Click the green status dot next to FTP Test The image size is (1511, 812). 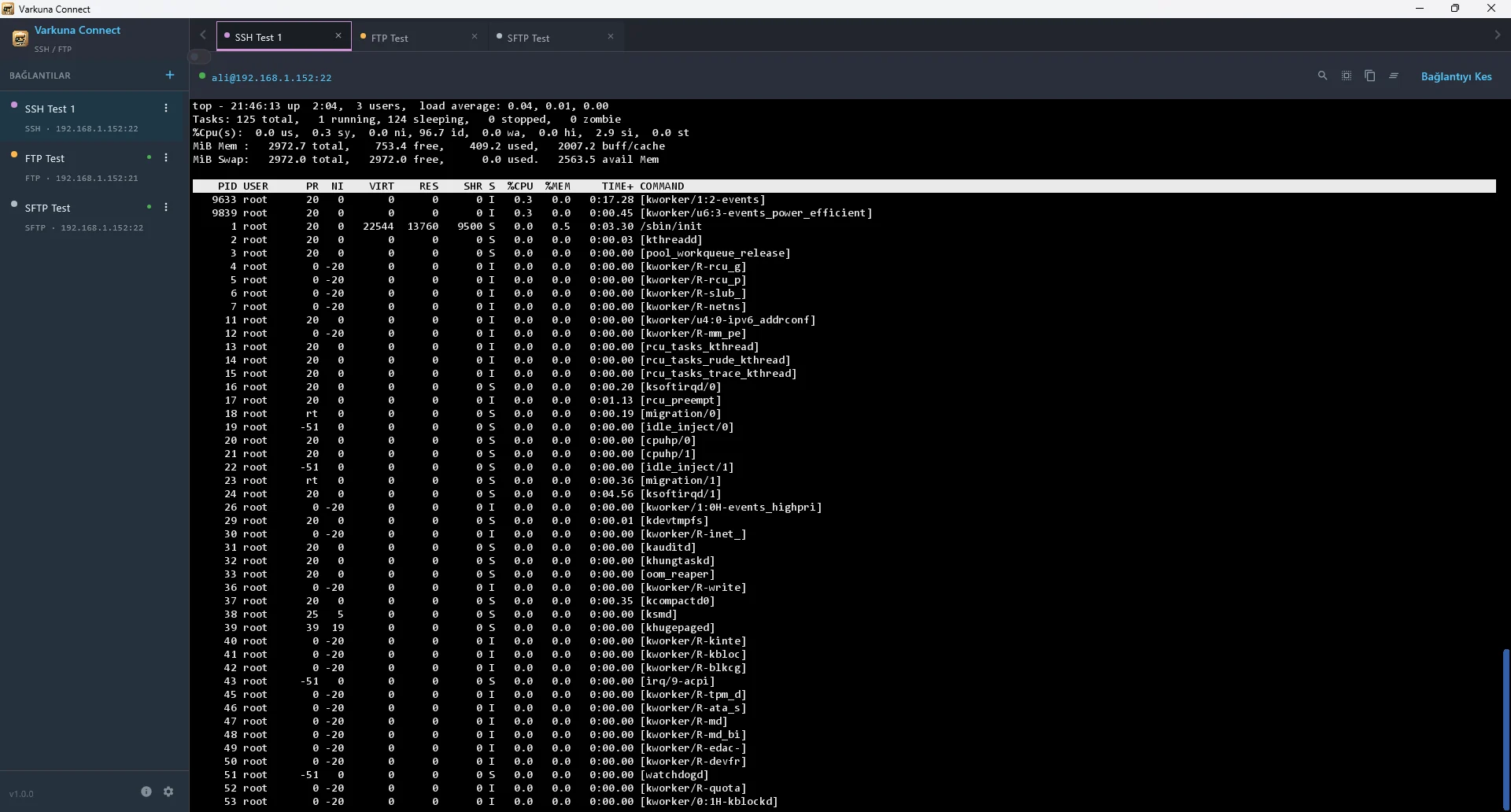coord(149,157)
